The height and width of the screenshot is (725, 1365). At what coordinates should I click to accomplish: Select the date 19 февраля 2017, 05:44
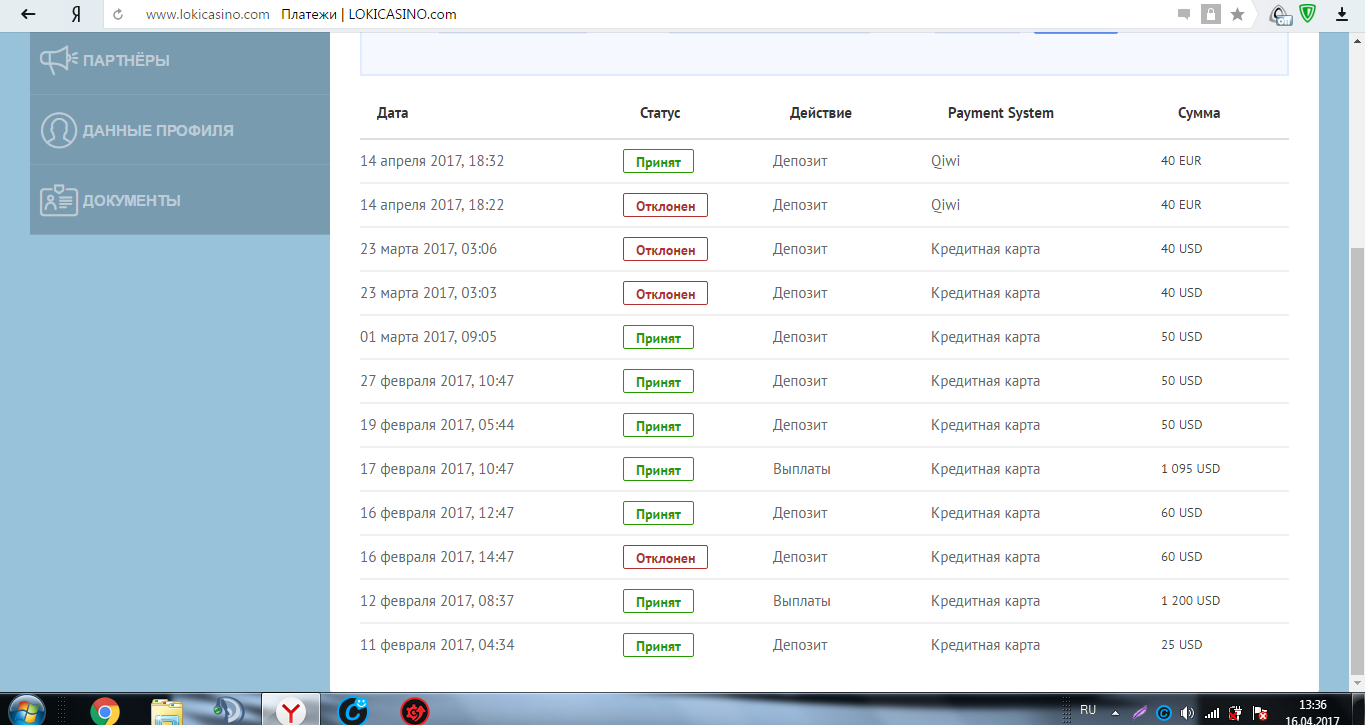tap(437, 425)
